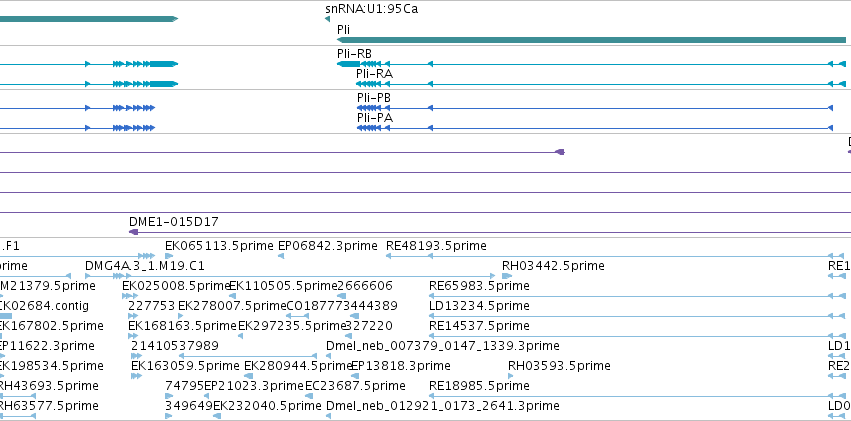Click the DME1-015D17 clone label
The image size is (851, 421).
point(174,221)
